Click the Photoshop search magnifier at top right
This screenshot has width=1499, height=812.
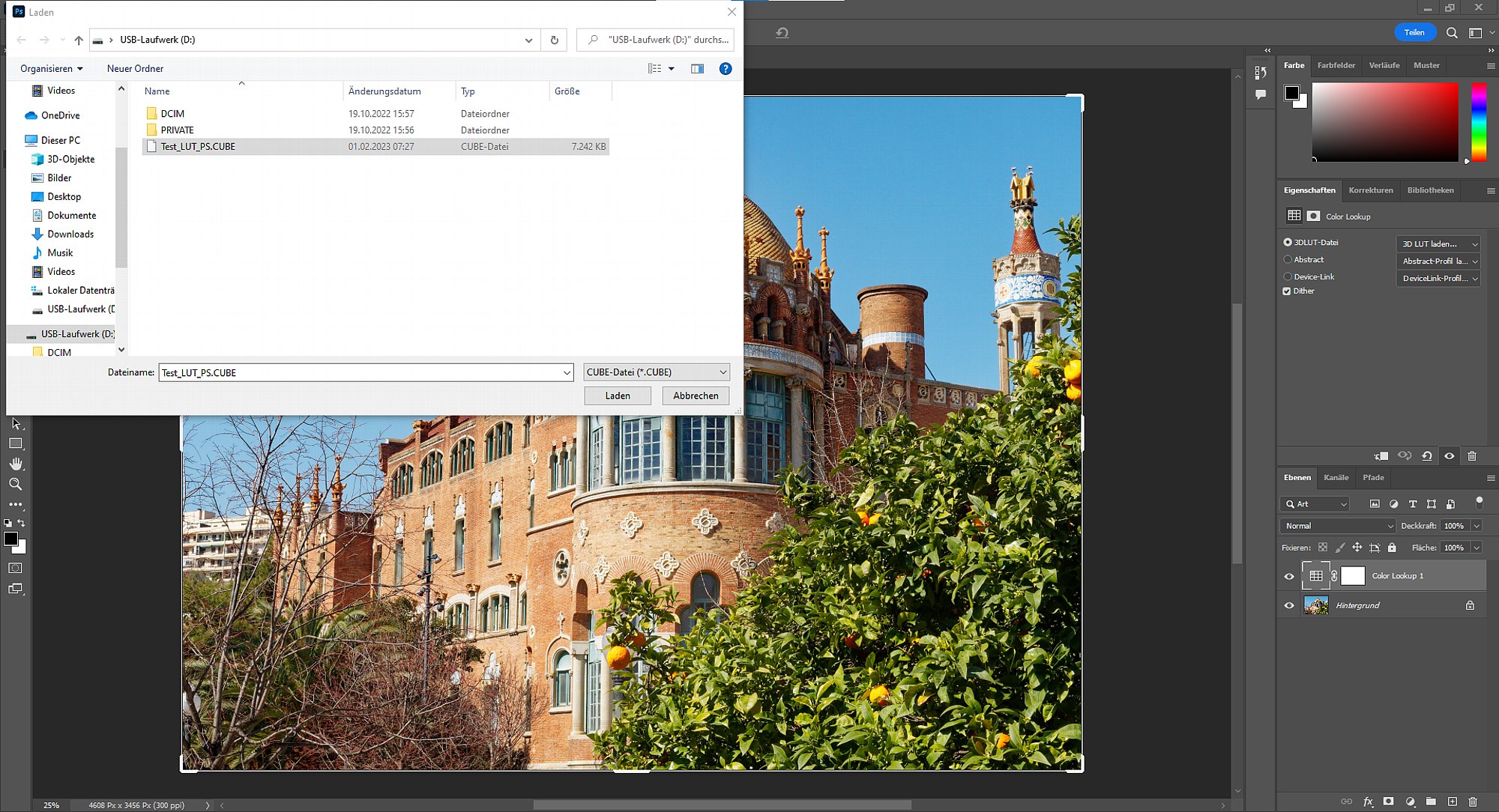point(1452,33)
